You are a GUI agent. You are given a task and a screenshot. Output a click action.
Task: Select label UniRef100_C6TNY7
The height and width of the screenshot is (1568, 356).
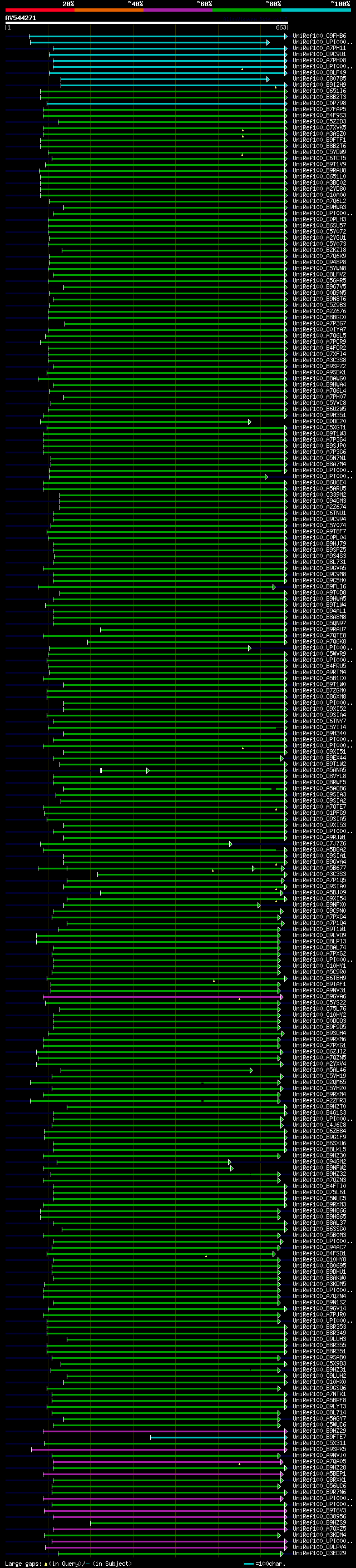(319, 721)
